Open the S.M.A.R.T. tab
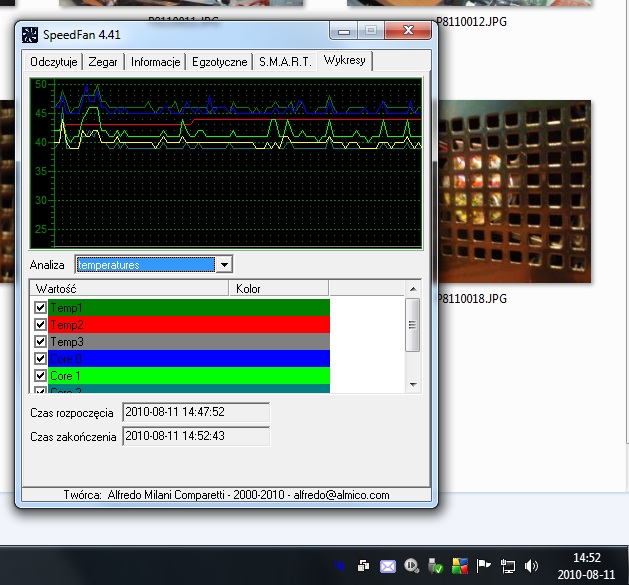629x585 pixels. point(285,62)
